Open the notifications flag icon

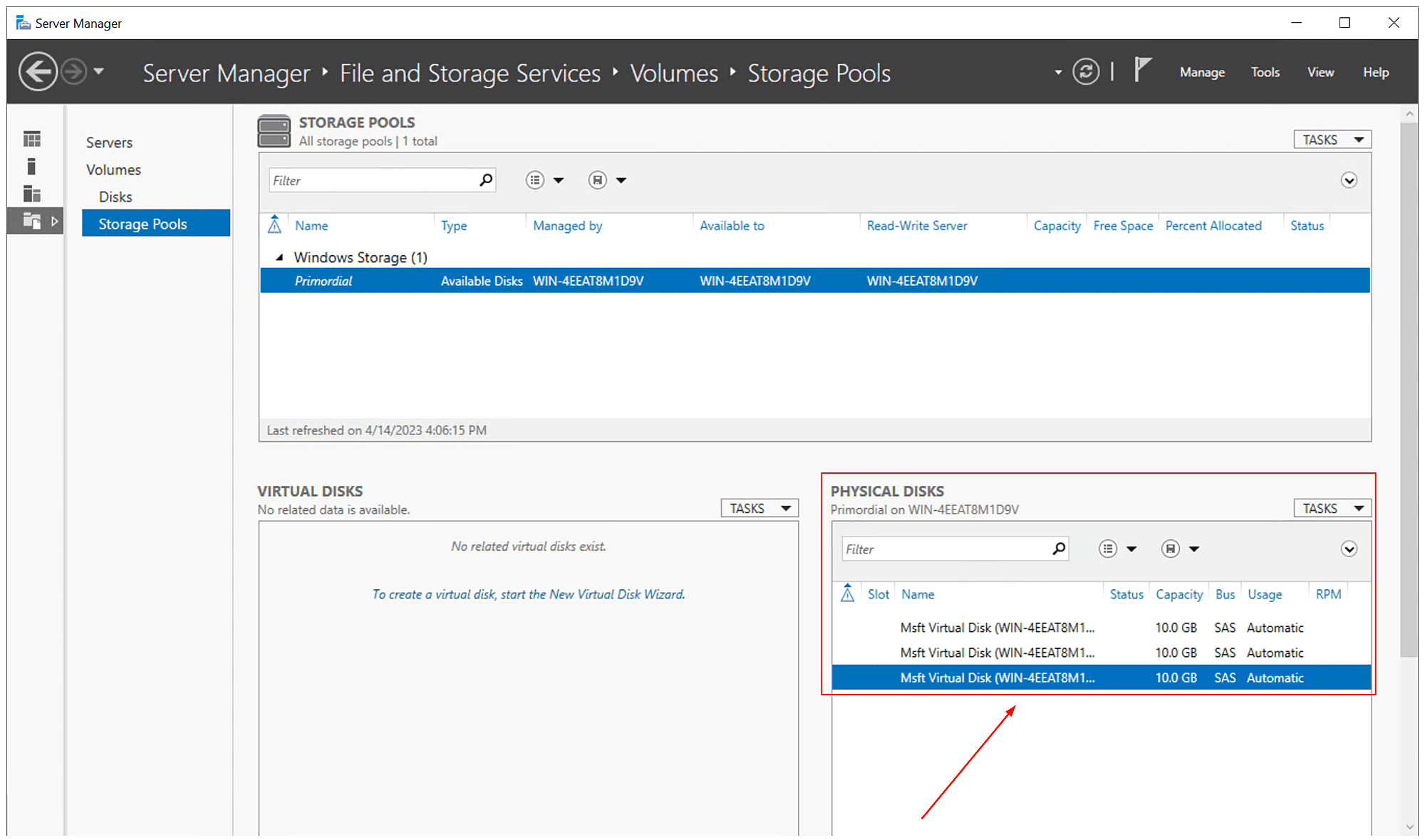click(1142, 70)
